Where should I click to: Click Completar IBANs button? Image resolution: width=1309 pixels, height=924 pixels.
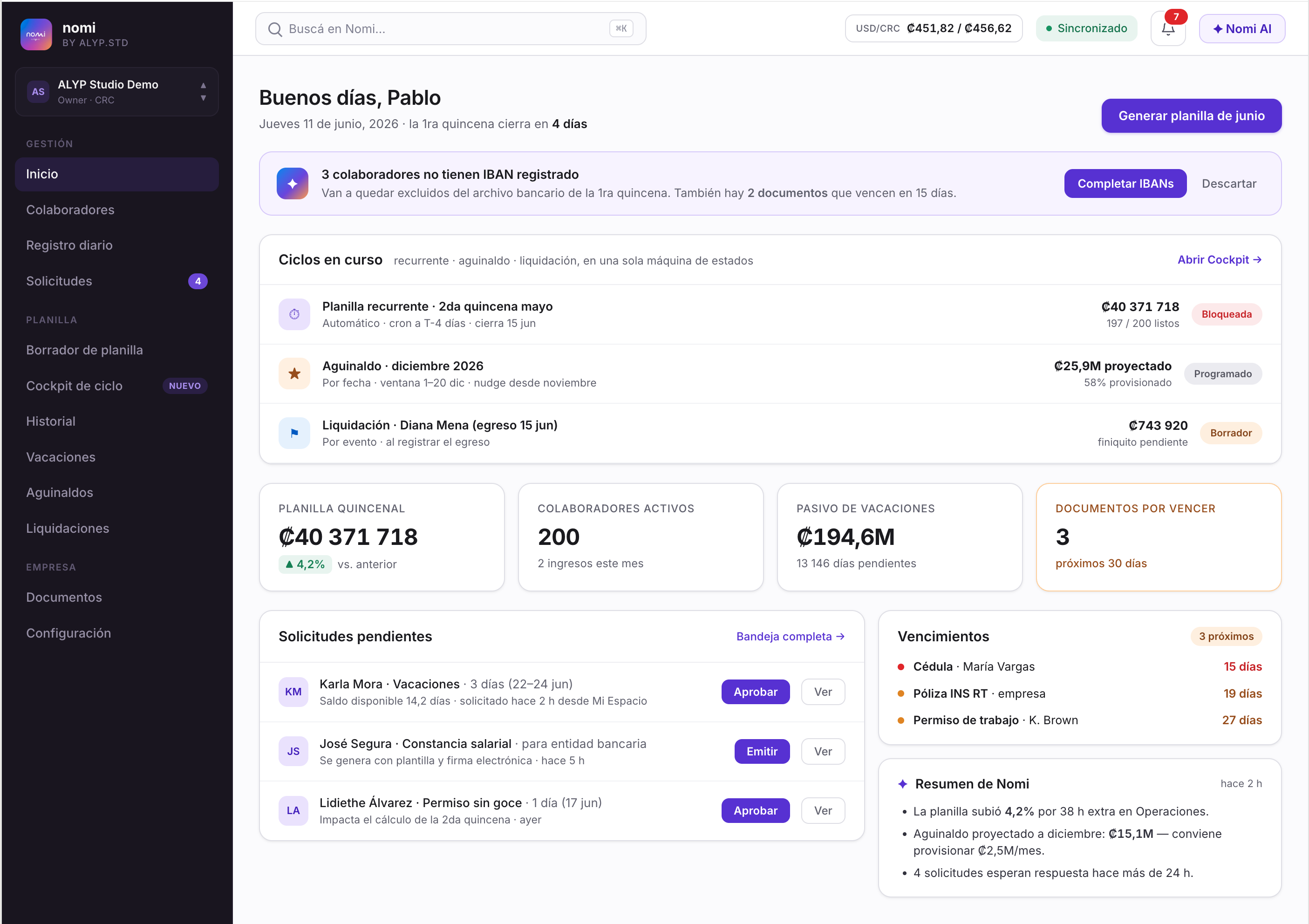click(1125, 183)
